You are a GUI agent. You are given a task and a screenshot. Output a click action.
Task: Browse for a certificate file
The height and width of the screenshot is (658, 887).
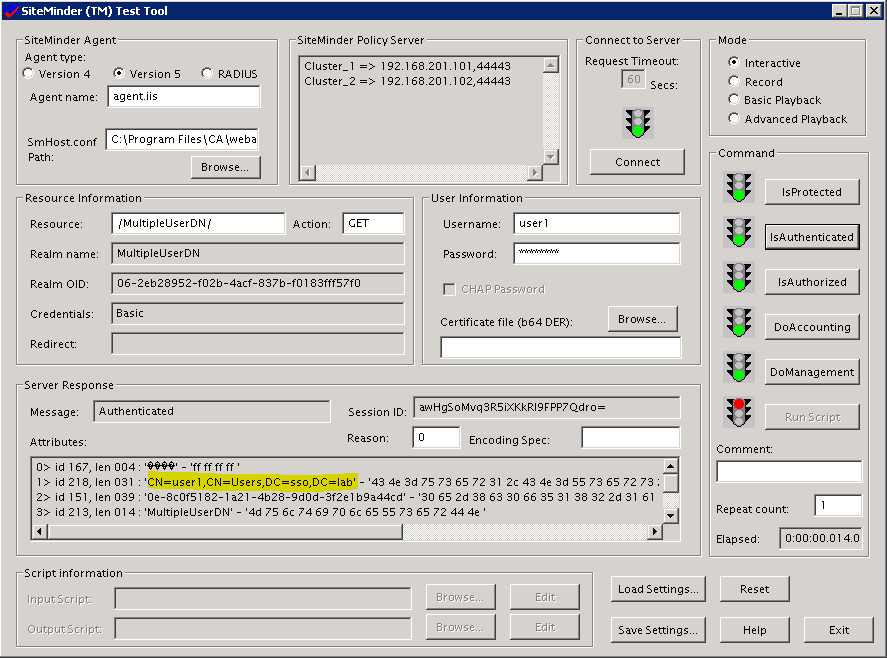coord(643,319)
